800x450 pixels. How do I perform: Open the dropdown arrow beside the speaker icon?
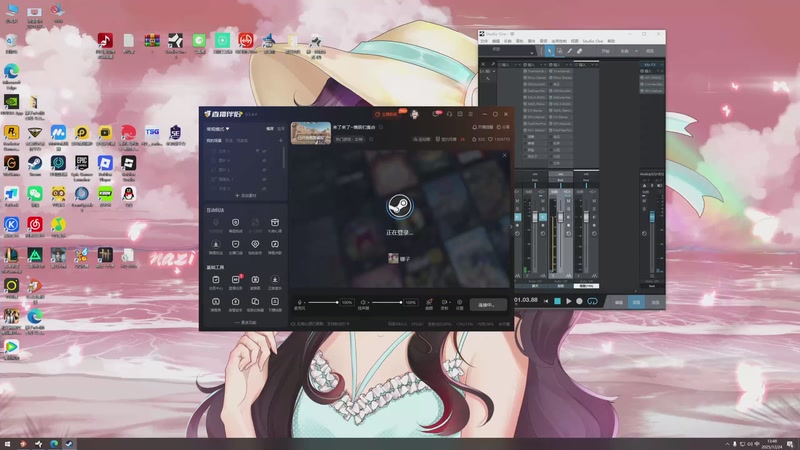[368, 303]
